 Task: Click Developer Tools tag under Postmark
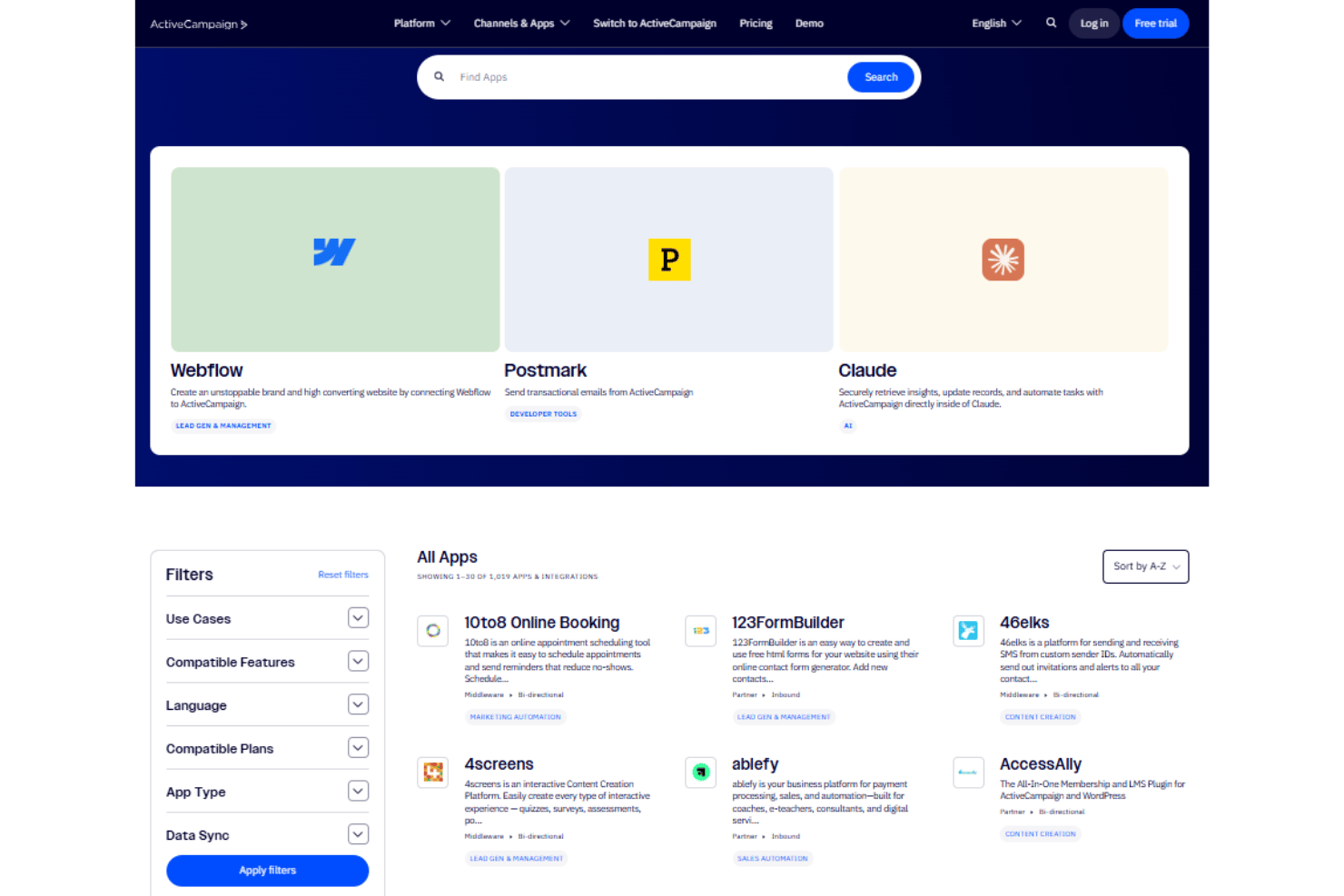click(543, 414)
